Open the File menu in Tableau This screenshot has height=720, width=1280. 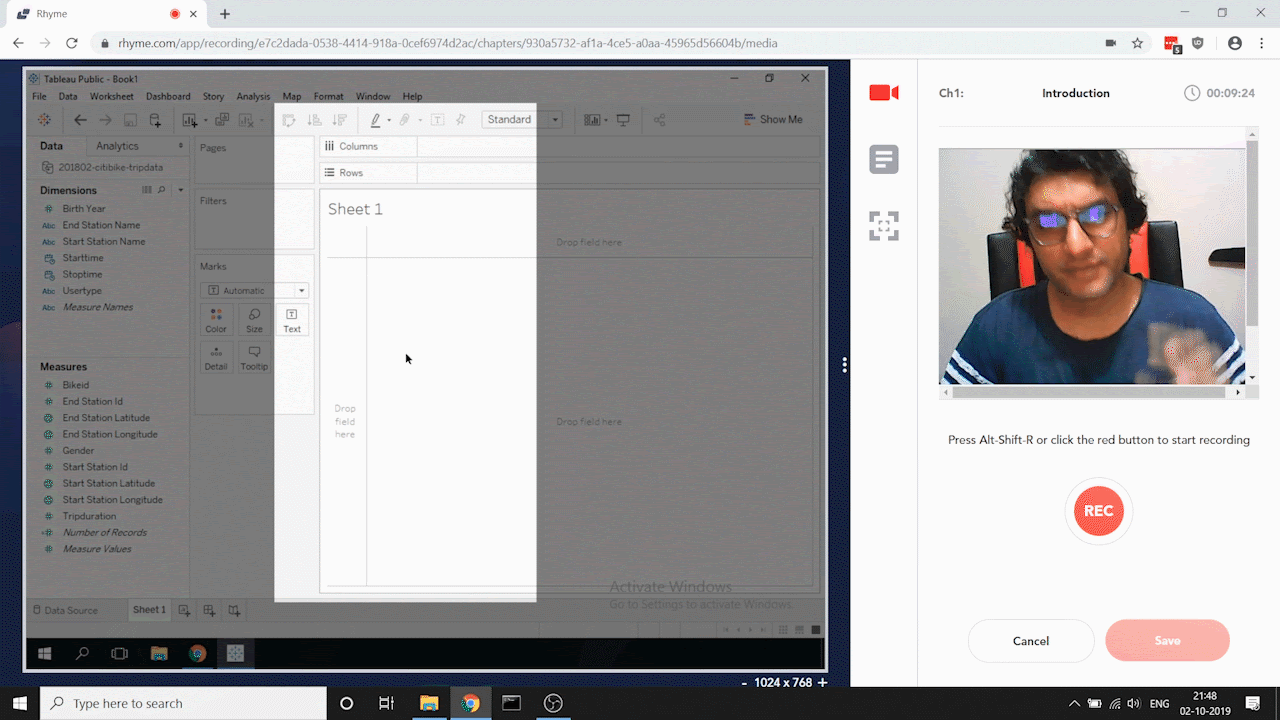point(39,97)
